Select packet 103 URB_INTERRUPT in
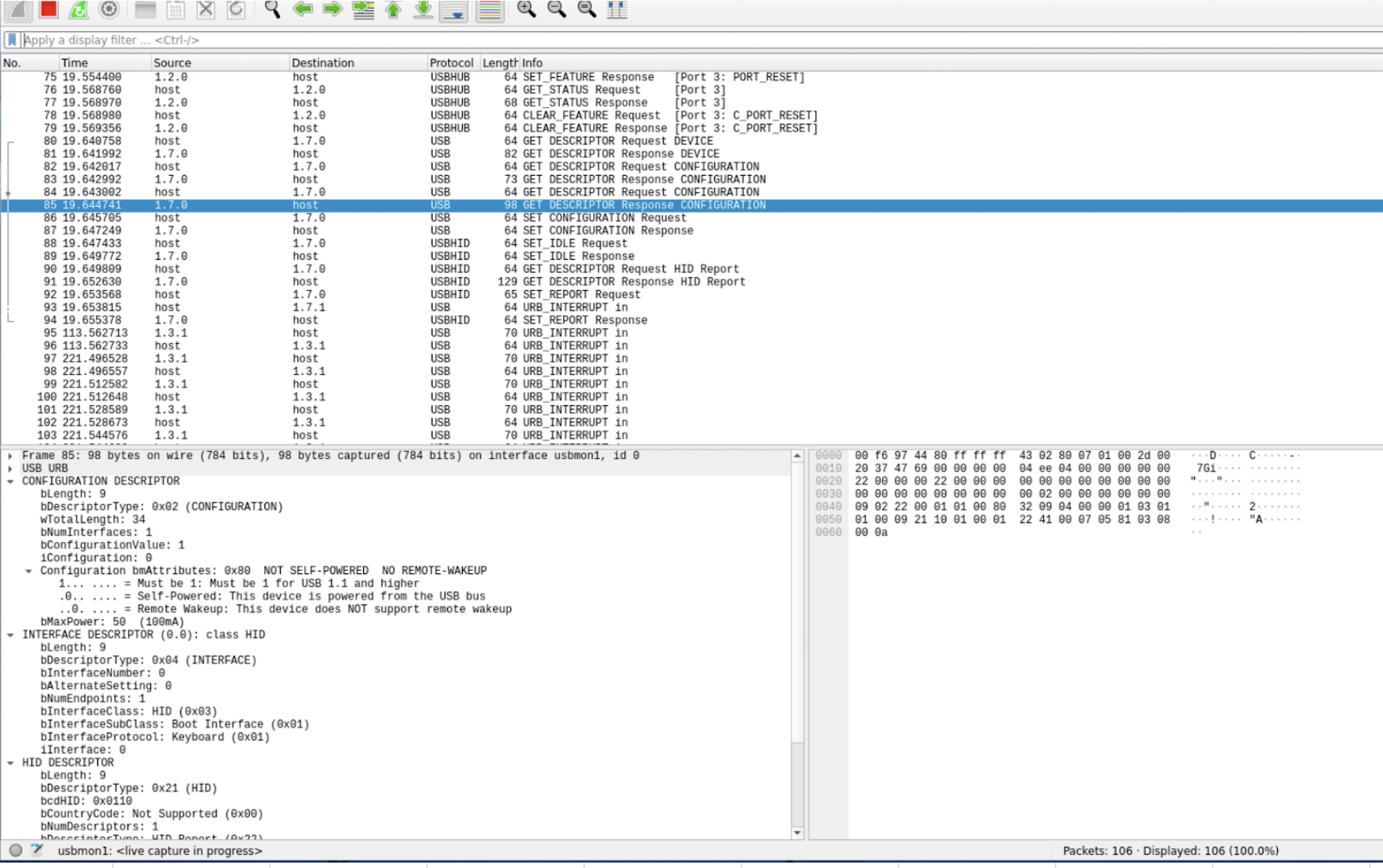 click(691, 436)
